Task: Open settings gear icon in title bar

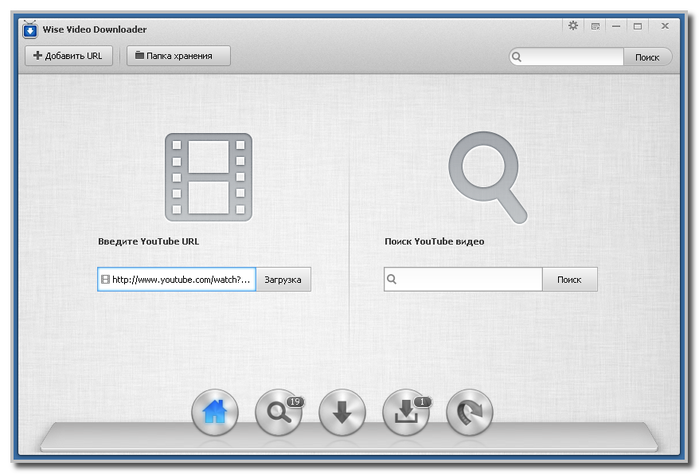Action: coord(573,26)
